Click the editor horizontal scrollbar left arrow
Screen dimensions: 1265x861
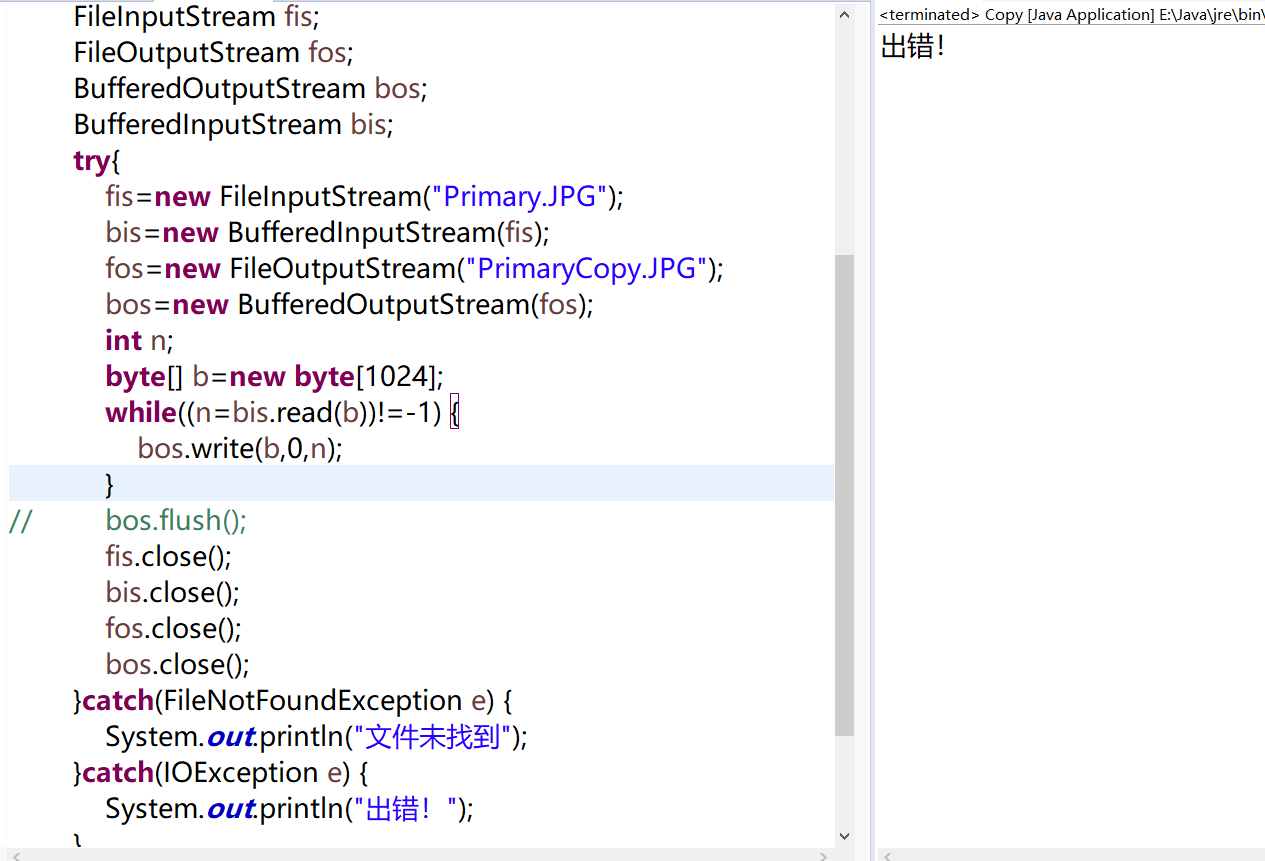(x=17, y=856)
